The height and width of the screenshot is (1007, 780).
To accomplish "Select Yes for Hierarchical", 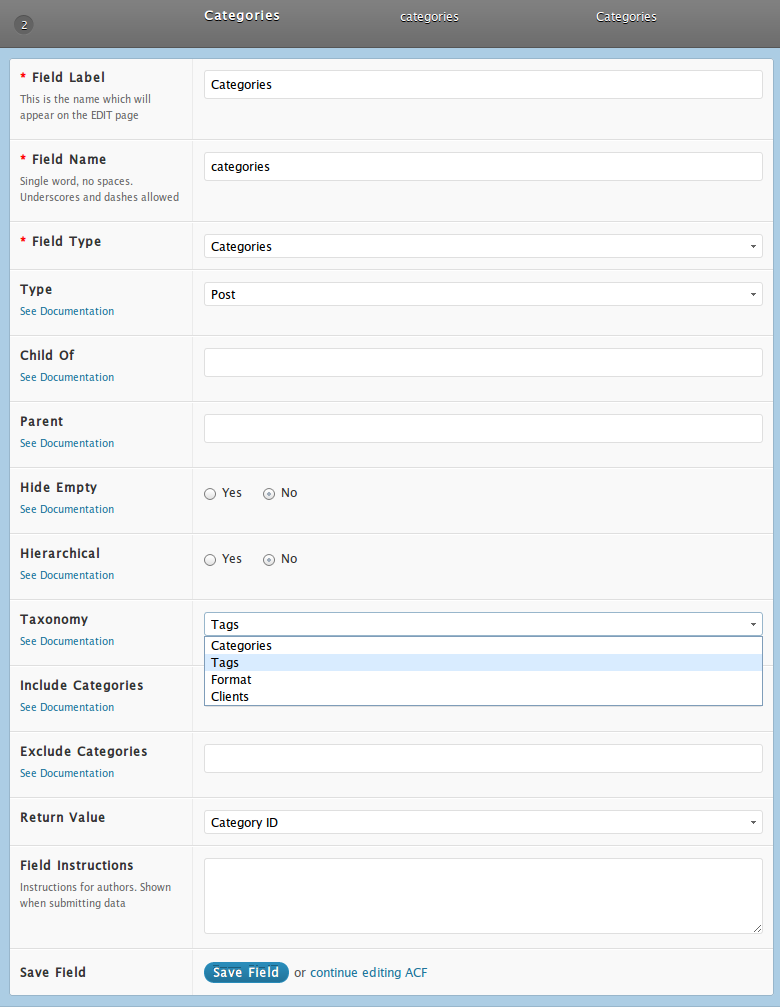I will click(210, 560).
